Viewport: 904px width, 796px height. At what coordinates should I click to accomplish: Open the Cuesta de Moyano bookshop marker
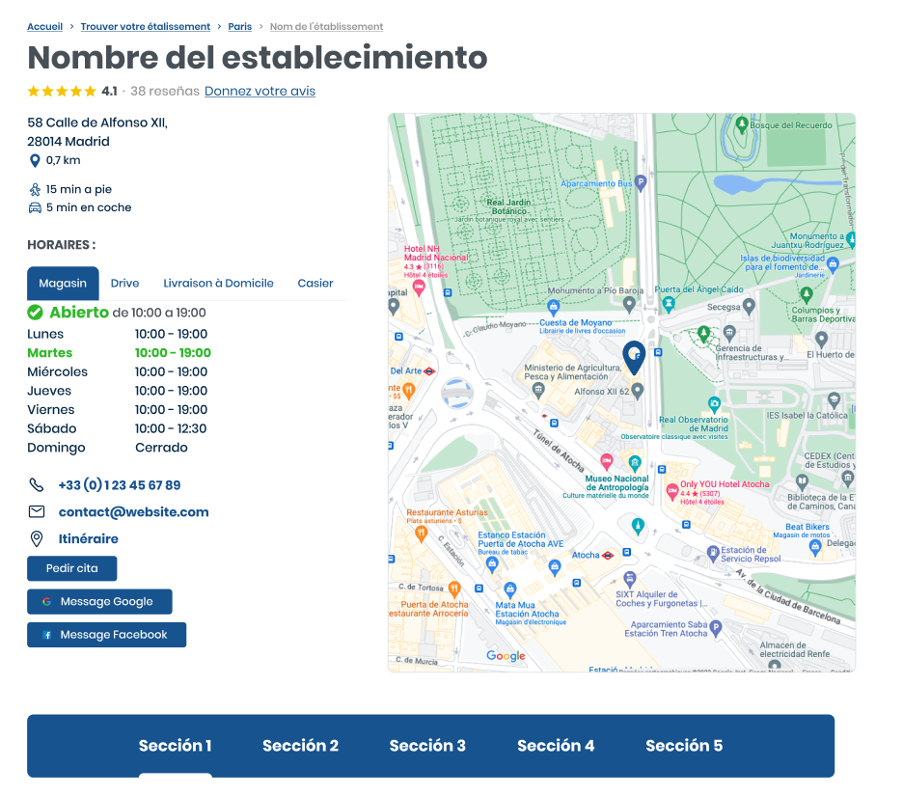[x=553, y=308]
